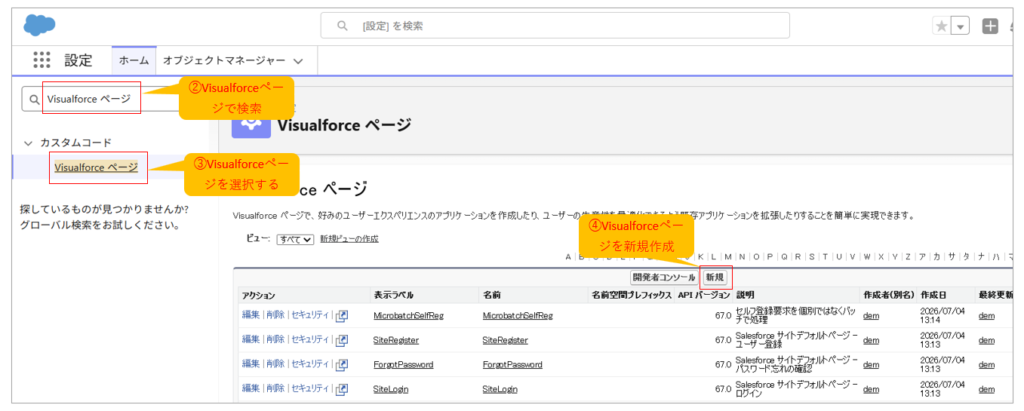Open the App Launcher dots icon
The width and height of the screenshot is (1024, 411).
[x=42, y=61]
